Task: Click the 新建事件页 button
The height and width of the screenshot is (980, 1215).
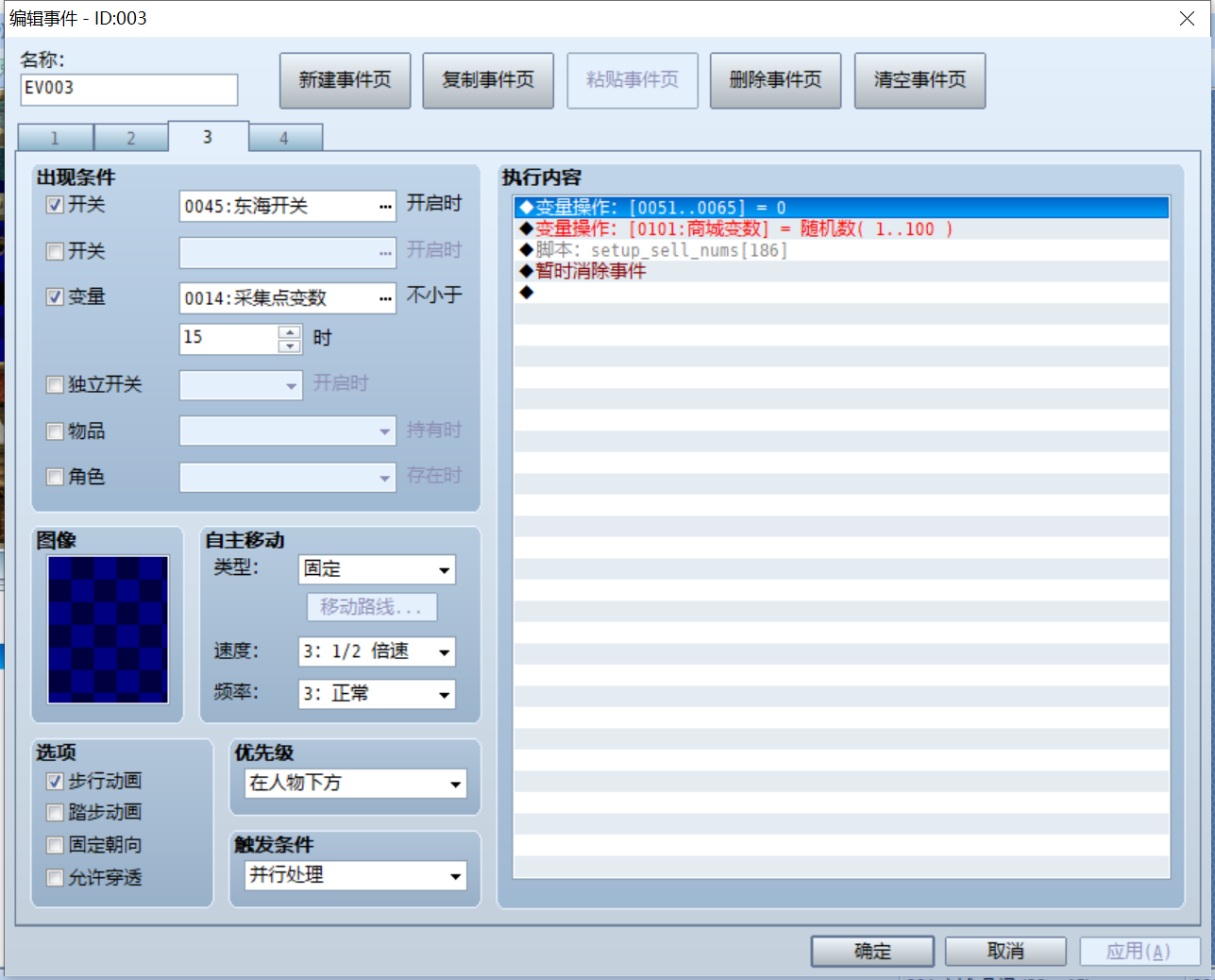Action: [x=345, y=80]
